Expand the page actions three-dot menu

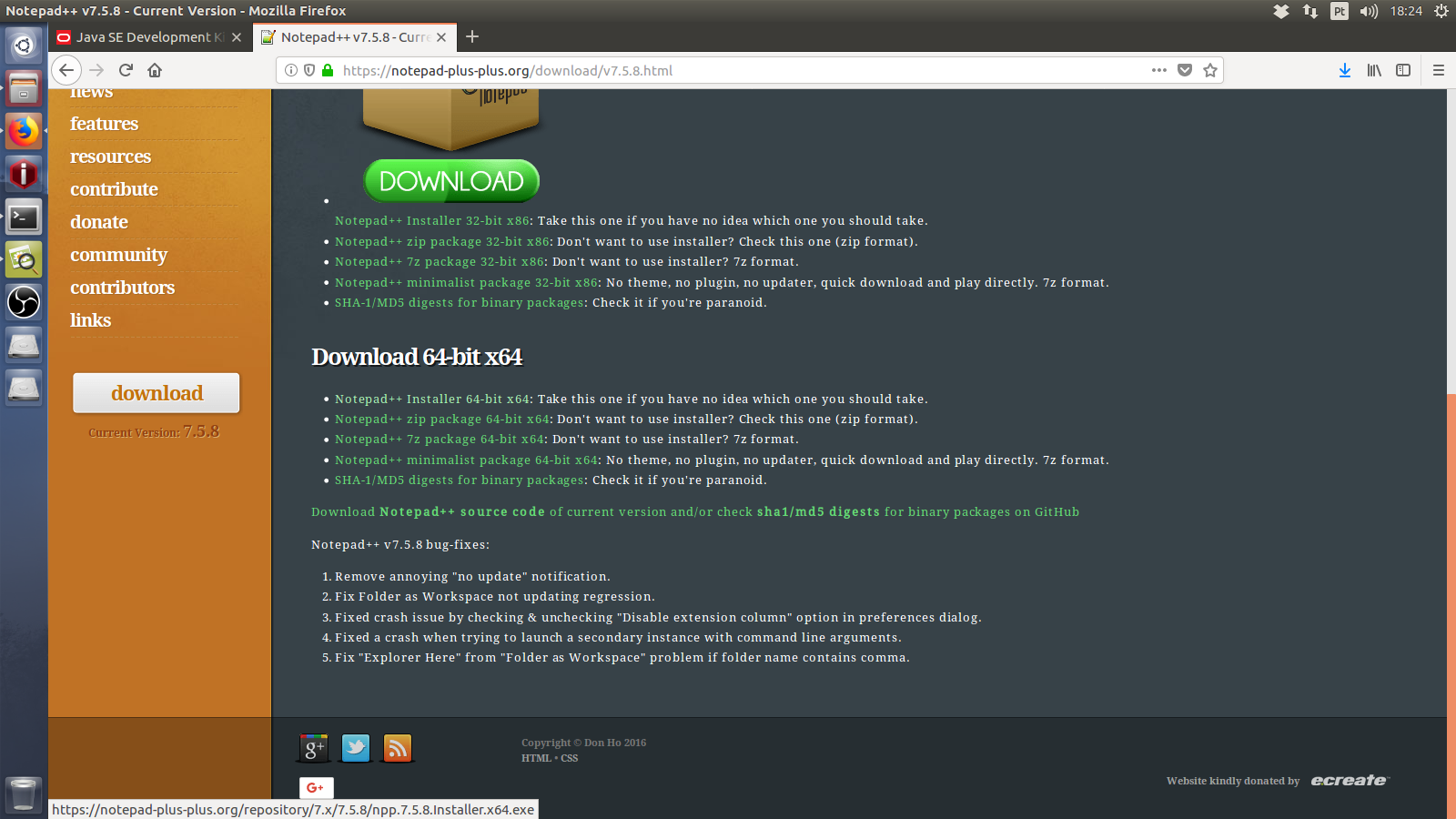pos(1158,70)
